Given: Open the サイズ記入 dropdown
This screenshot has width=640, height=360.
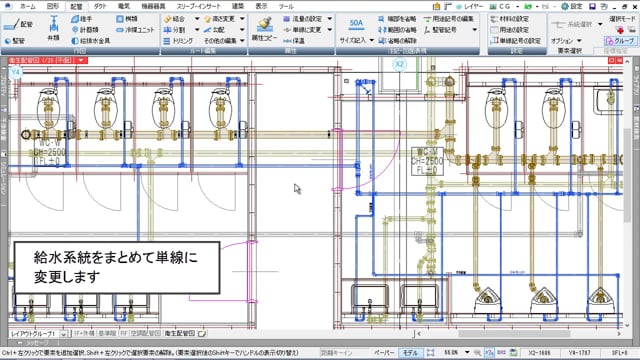Looking at the screenshot, I should click(x=356, y=41).
